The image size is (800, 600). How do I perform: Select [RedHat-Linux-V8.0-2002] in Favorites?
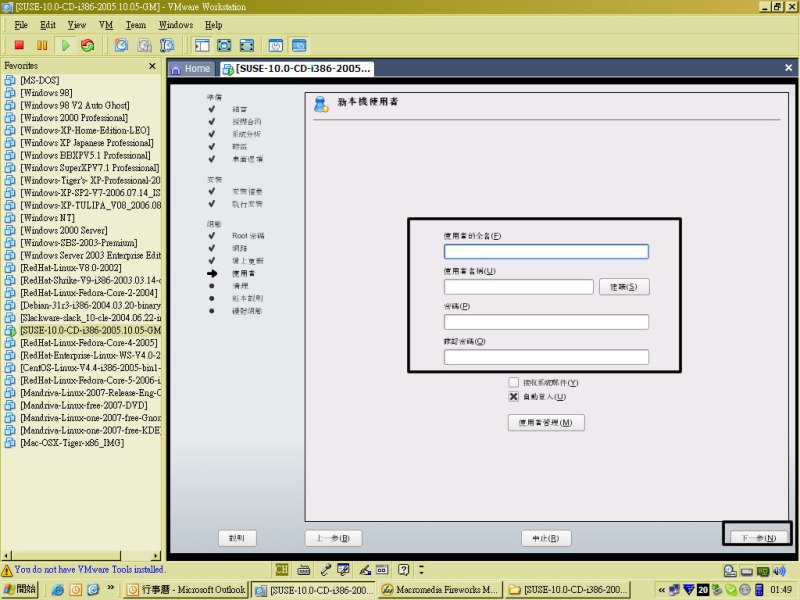pyautogui.click(x=70, y=268)
